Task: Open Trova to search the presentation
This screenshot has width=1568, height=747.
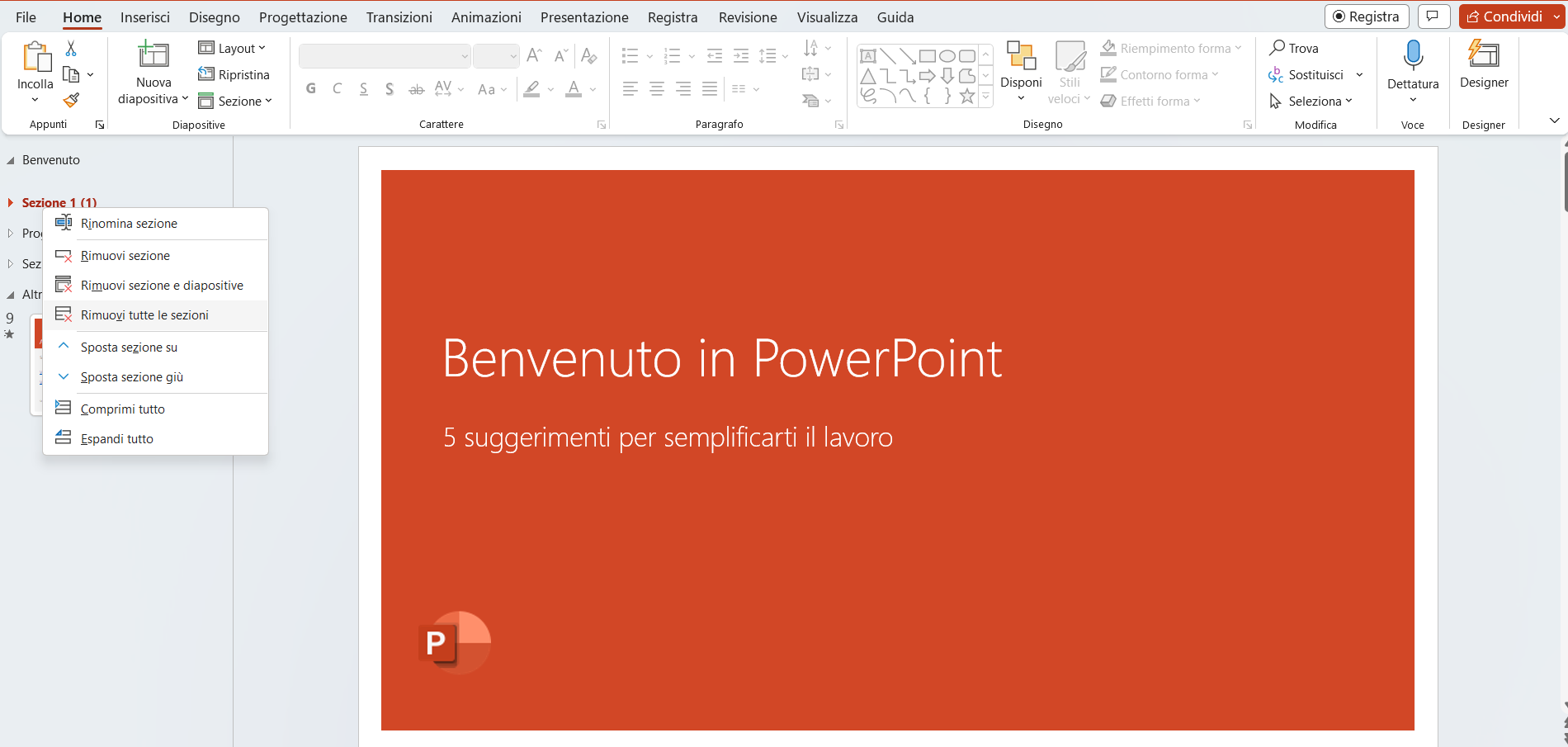Action: coord(1296,48)
